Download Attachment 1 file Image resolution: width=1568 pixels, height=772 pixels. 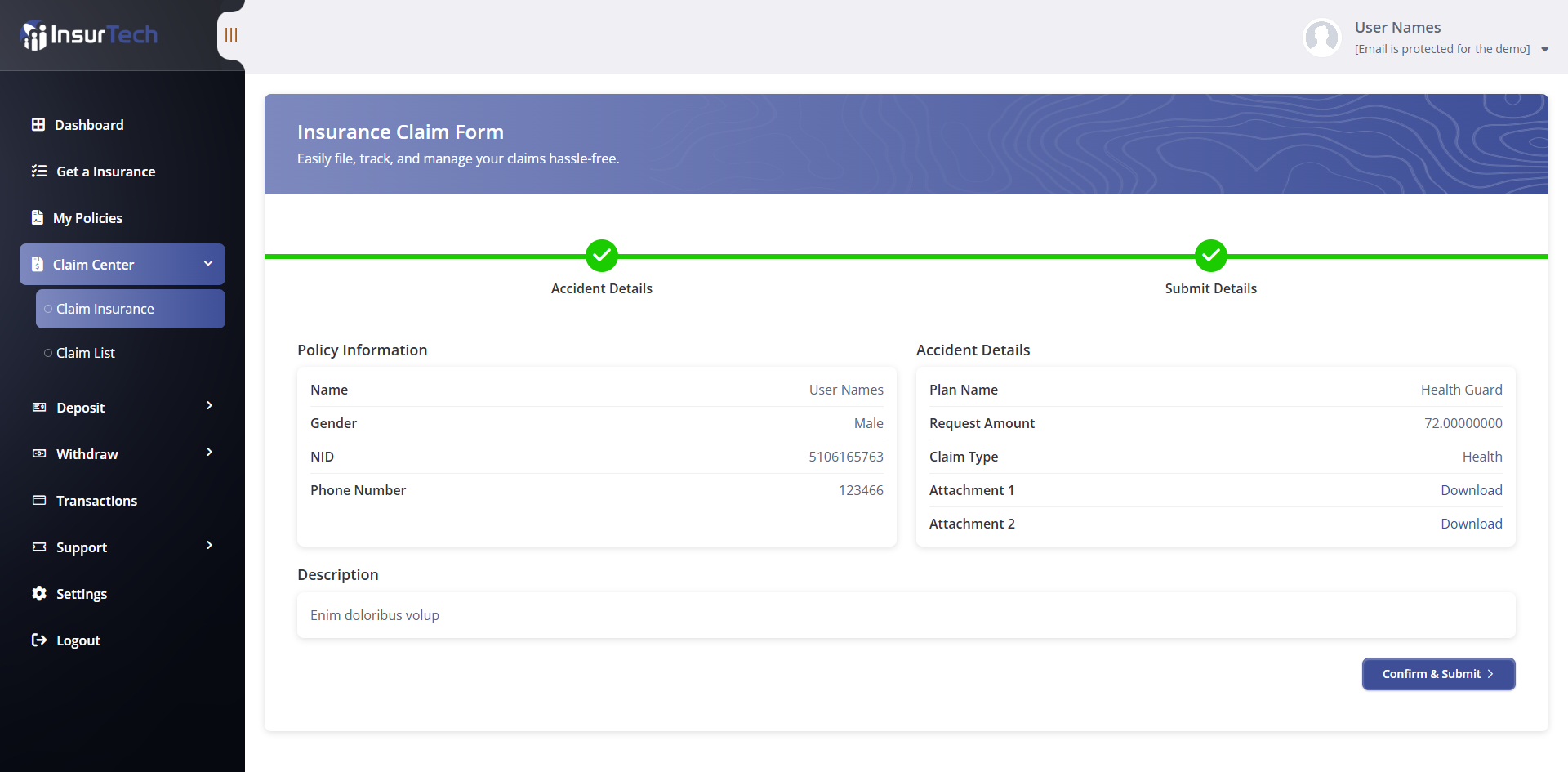click(x=1471, y=490)
